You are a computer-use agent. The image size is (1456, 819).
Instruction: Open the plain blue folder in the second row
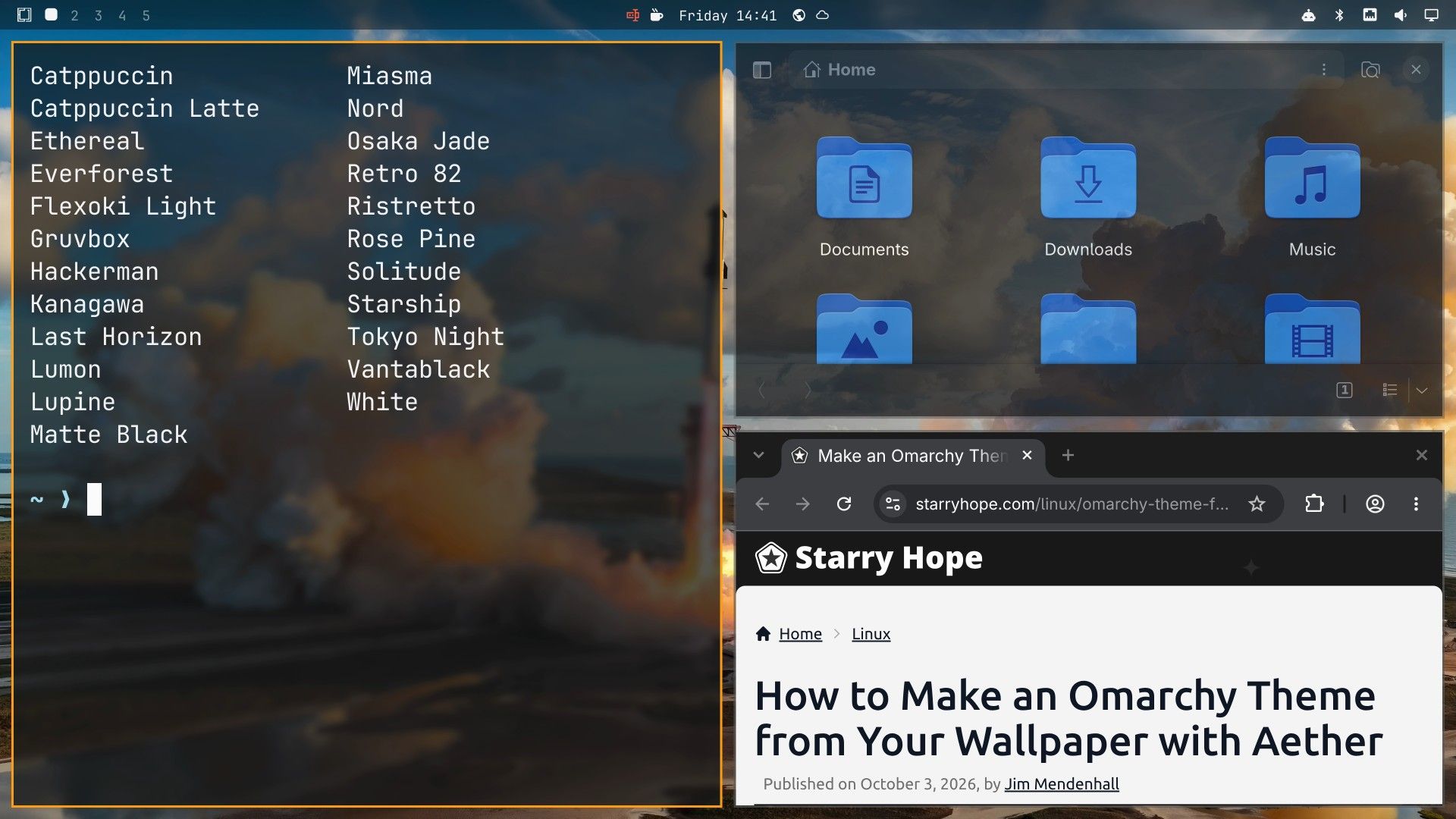1088,328
